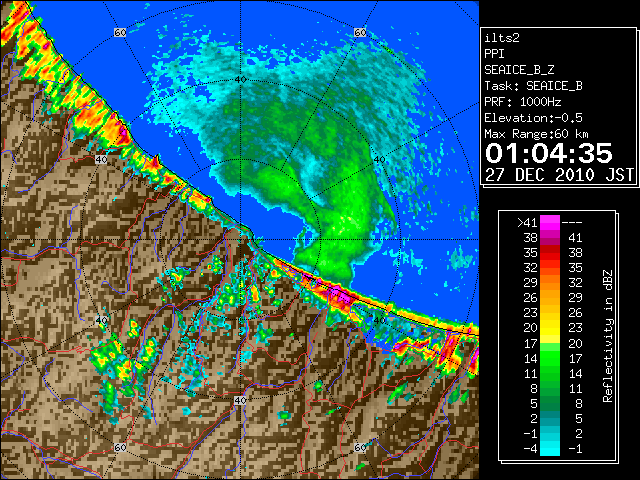Click the 01:04:35 timestamp
Screen dimensions: 640x480
(x=549, y=153)
